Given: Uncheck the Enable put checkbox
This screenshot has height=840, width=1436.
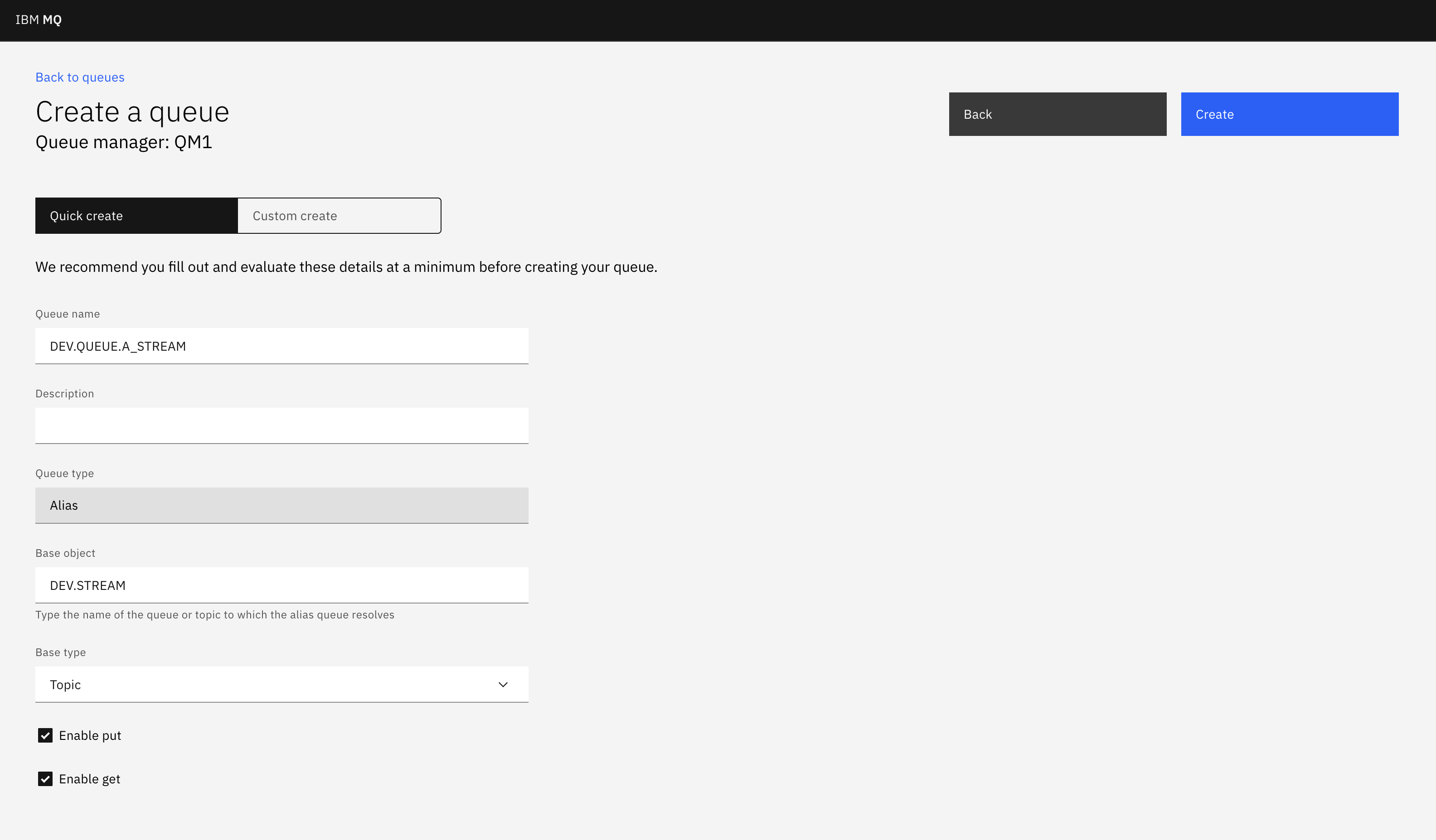Looking at the screenshot, I should coord(45,735).
